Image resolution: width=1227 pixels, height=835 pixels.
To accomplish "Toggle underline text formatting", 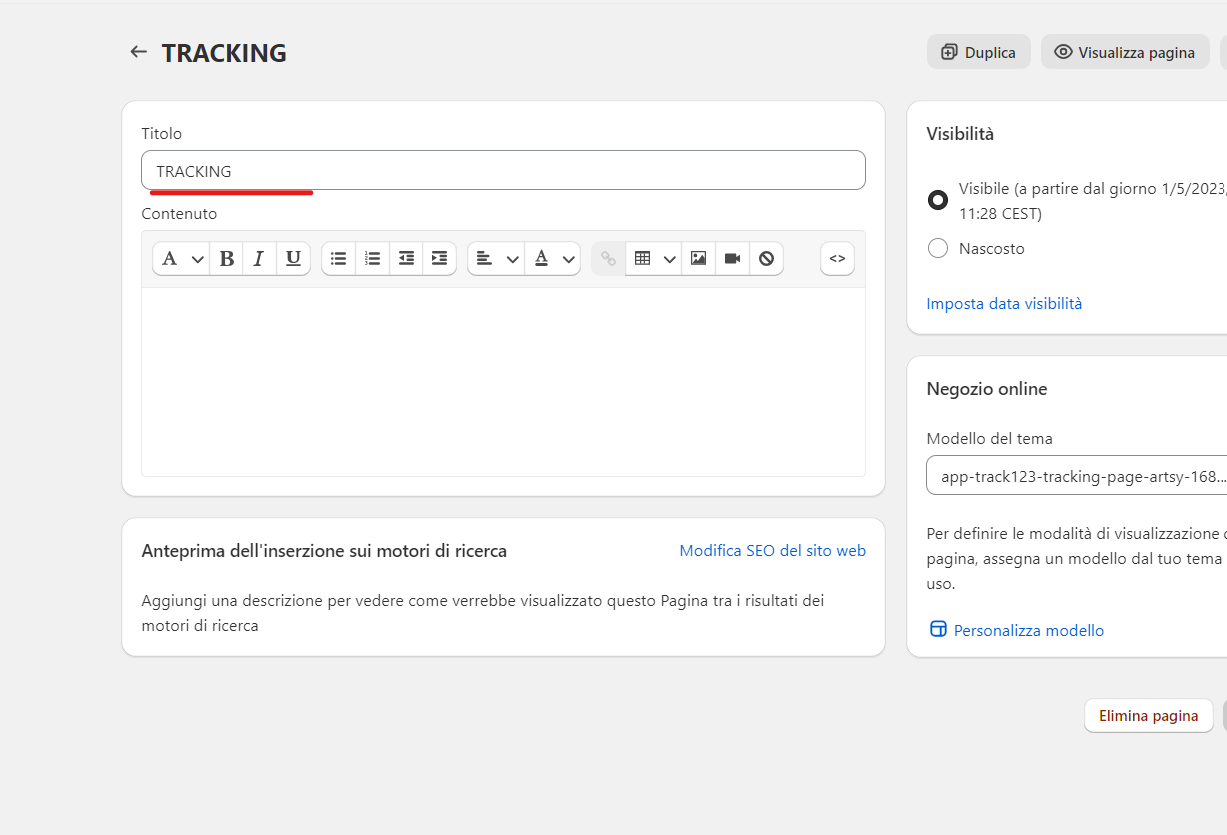I will pos(293,258).
